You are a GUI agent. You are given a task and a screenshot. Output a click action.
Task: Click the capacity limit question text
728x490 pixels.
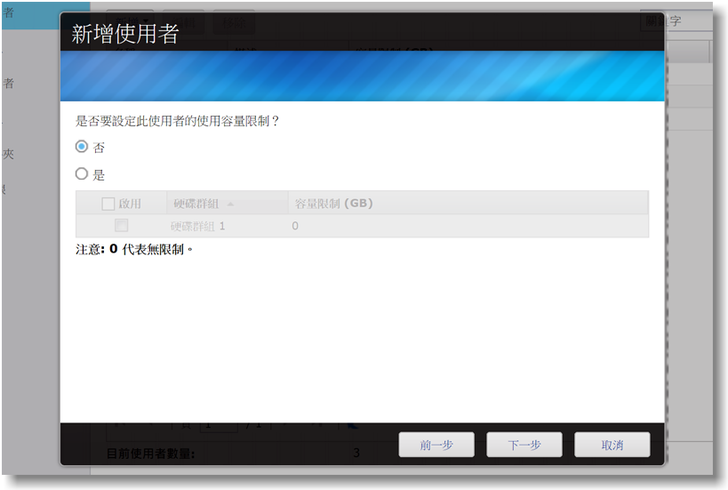[177, 121]
